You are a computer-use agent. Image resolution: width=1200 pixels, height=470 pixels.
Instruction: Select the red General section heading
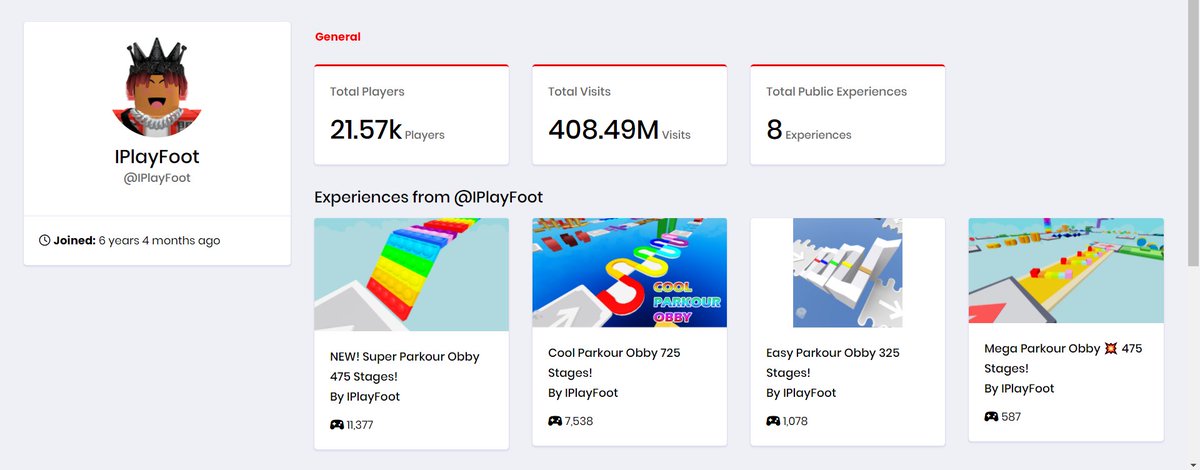pyautogui.click(x=338, y=37)
